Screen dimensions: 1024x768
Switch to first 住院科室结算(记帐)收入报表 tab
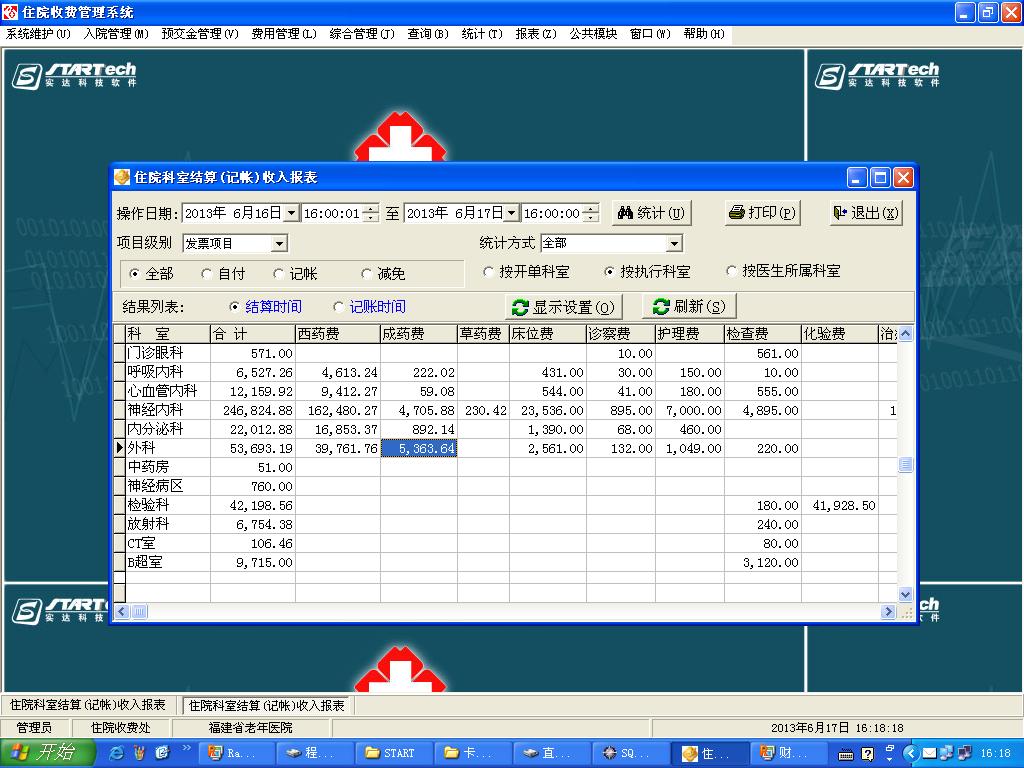[88, 705]
